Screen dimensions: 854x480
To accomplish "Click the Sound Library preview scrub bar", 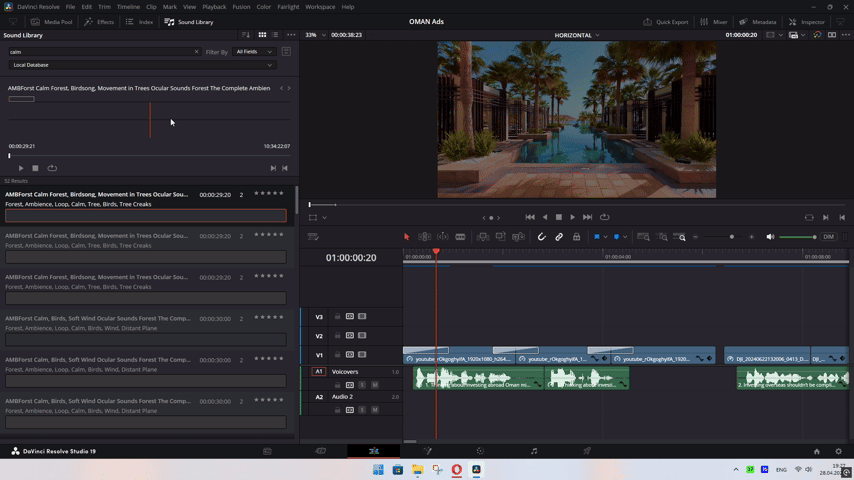I will coord(149,156).
